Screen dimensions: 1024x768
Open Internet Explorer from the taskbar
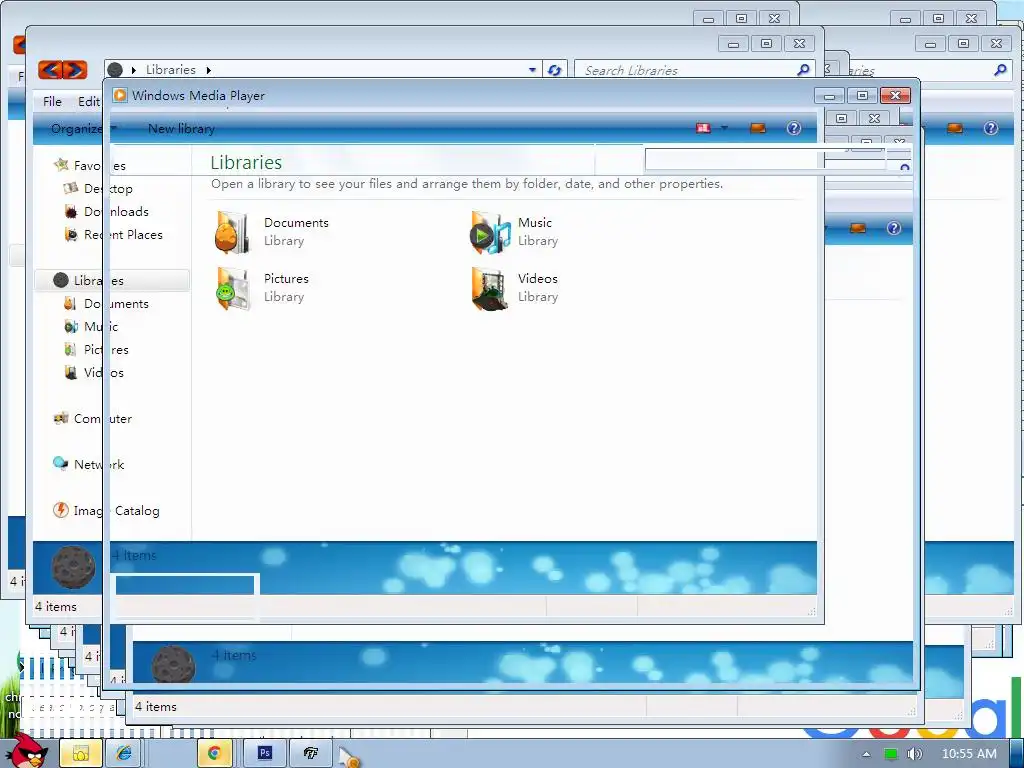coord(124,754)
